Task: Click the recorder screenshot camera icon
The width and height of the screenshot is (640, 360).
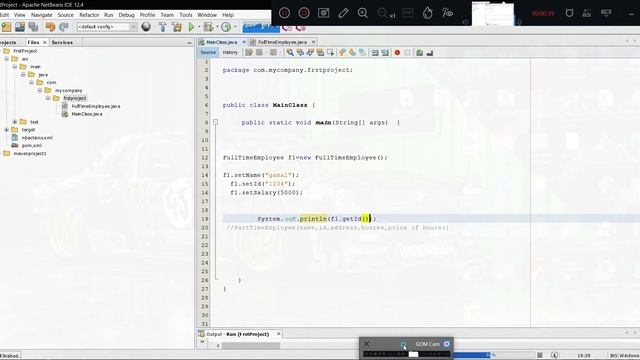Action: click(324, 13)
